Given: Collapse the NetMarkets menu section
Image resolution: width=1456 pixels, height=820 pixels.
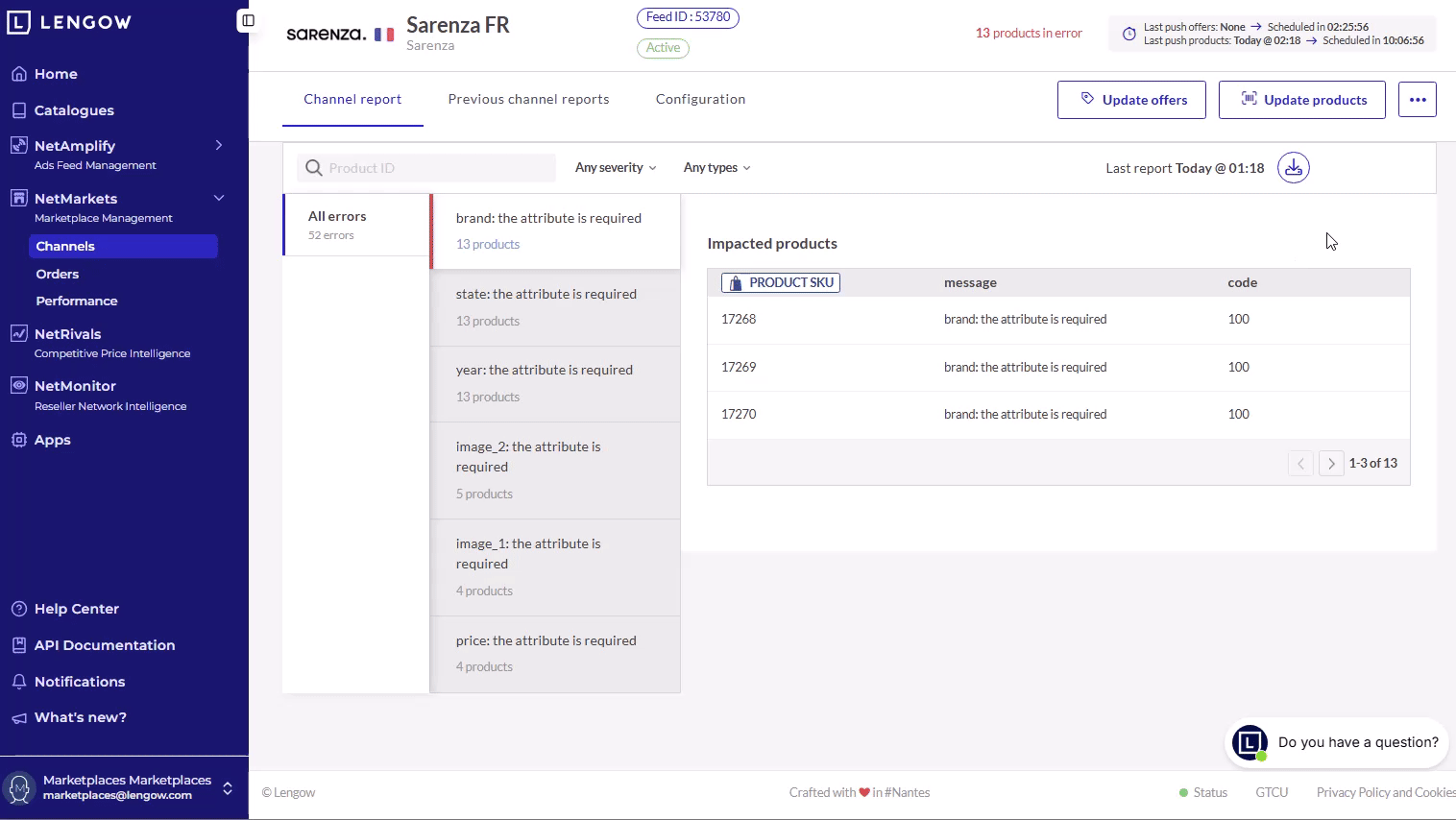Looking at the screenshot, I should coord(219,199).
